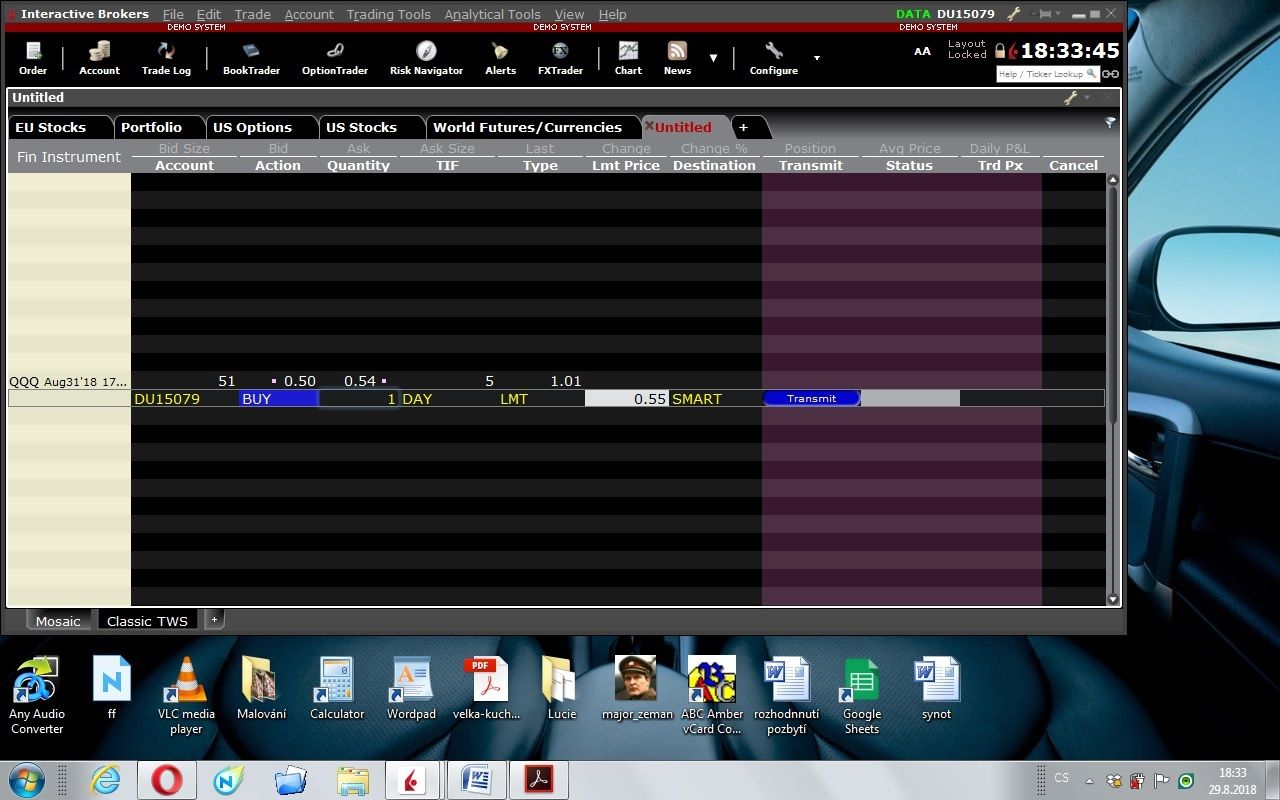
Task: Open the Analytical Tools menu
Action: click(x=492, y=14)
